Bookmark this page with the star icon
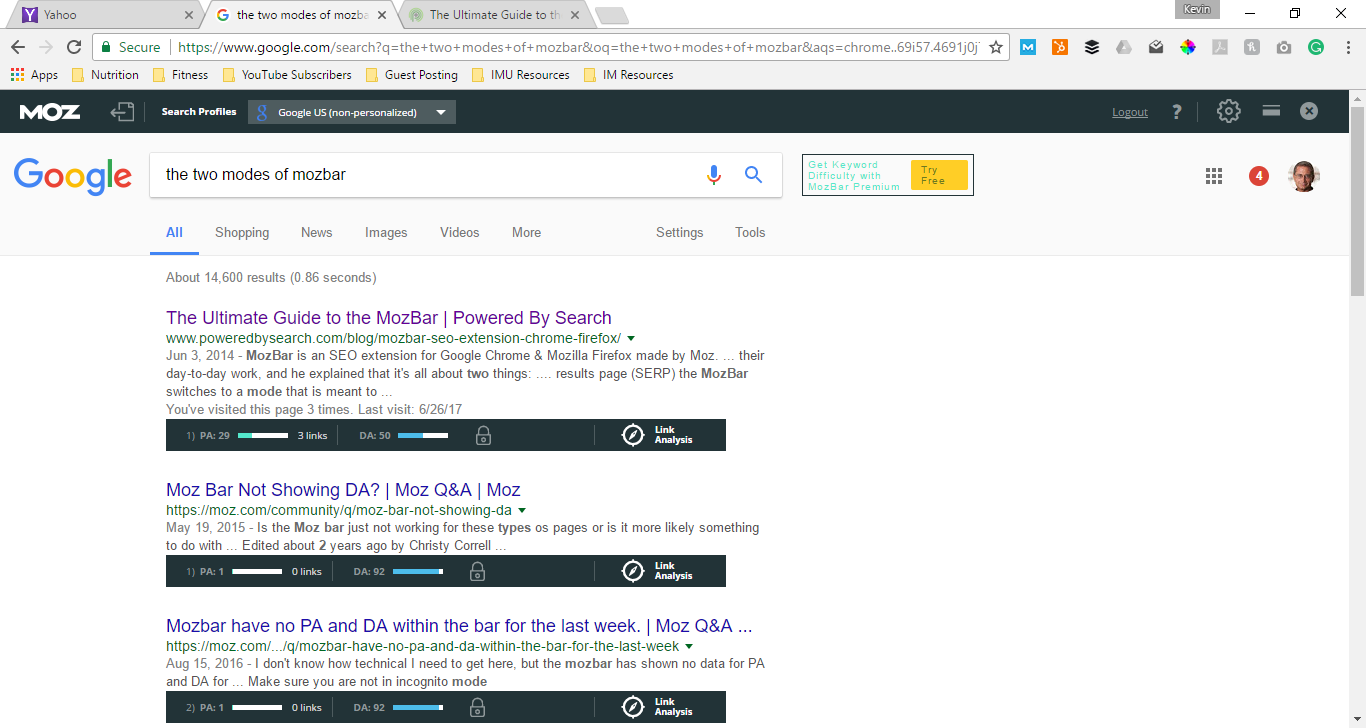This screenshot has width=1366, height=728. click(x=996, y=47)
